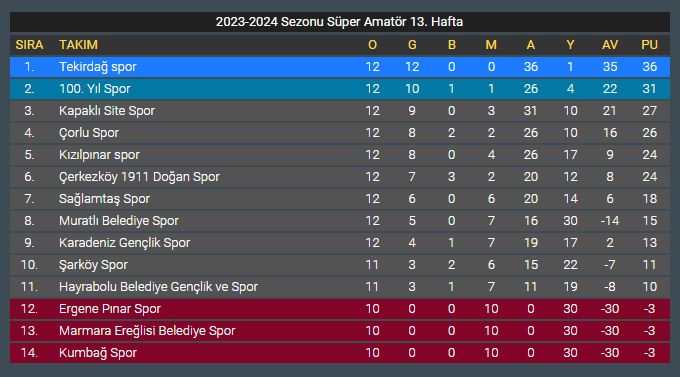Sort by the PU points header
The height and width of the screenshot is (377, 680).
tap(650, 45)
